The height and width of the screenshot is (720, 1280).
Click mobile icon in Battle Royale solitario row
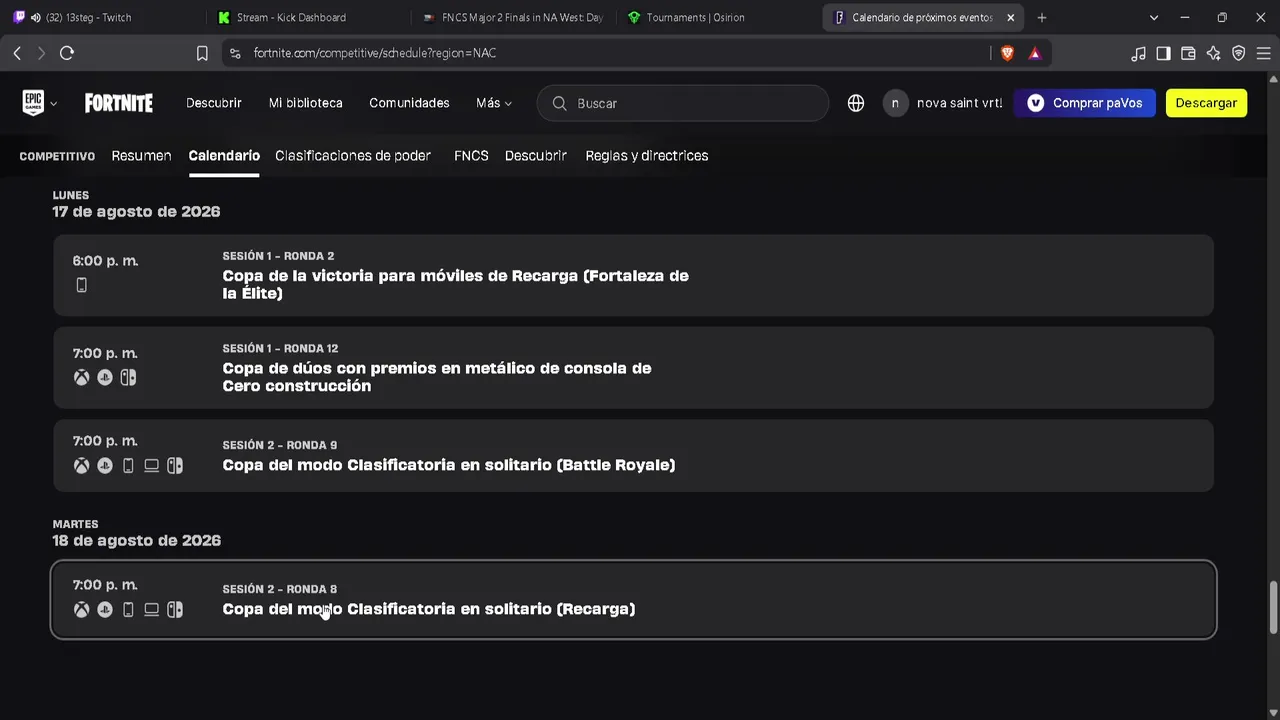pyautogui.click(x=128, y=466)
